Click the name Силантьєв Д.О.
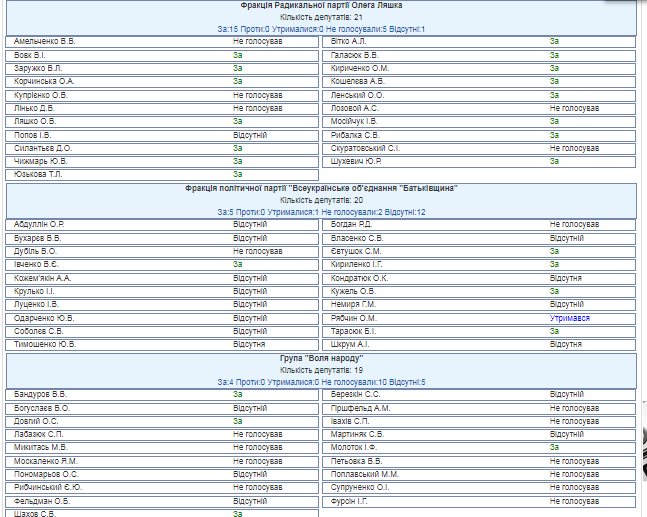The image size is (647, 517). 43,148
